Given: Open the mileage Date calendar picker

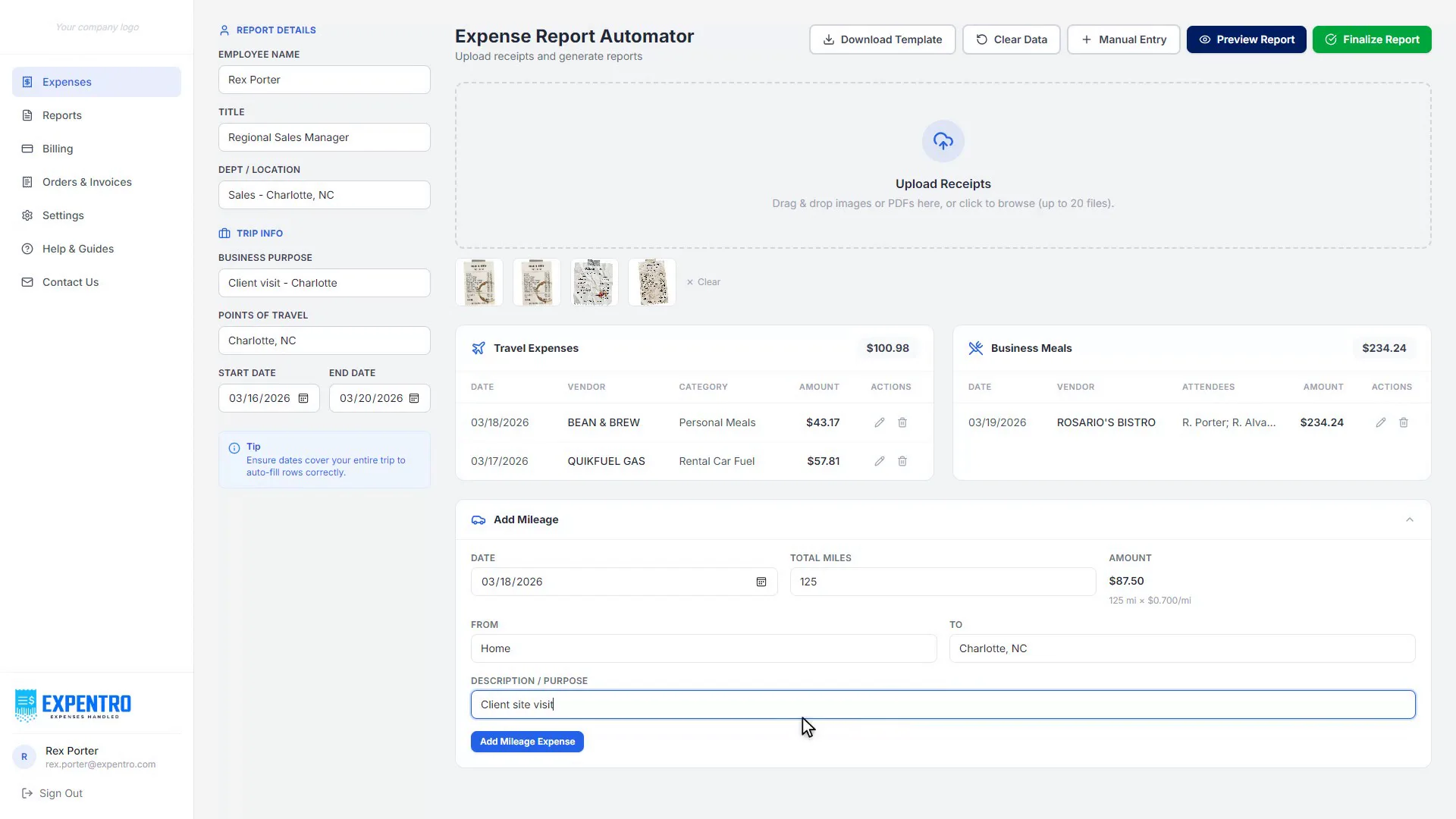Looking at the screenshot, I should coord(761,582).
